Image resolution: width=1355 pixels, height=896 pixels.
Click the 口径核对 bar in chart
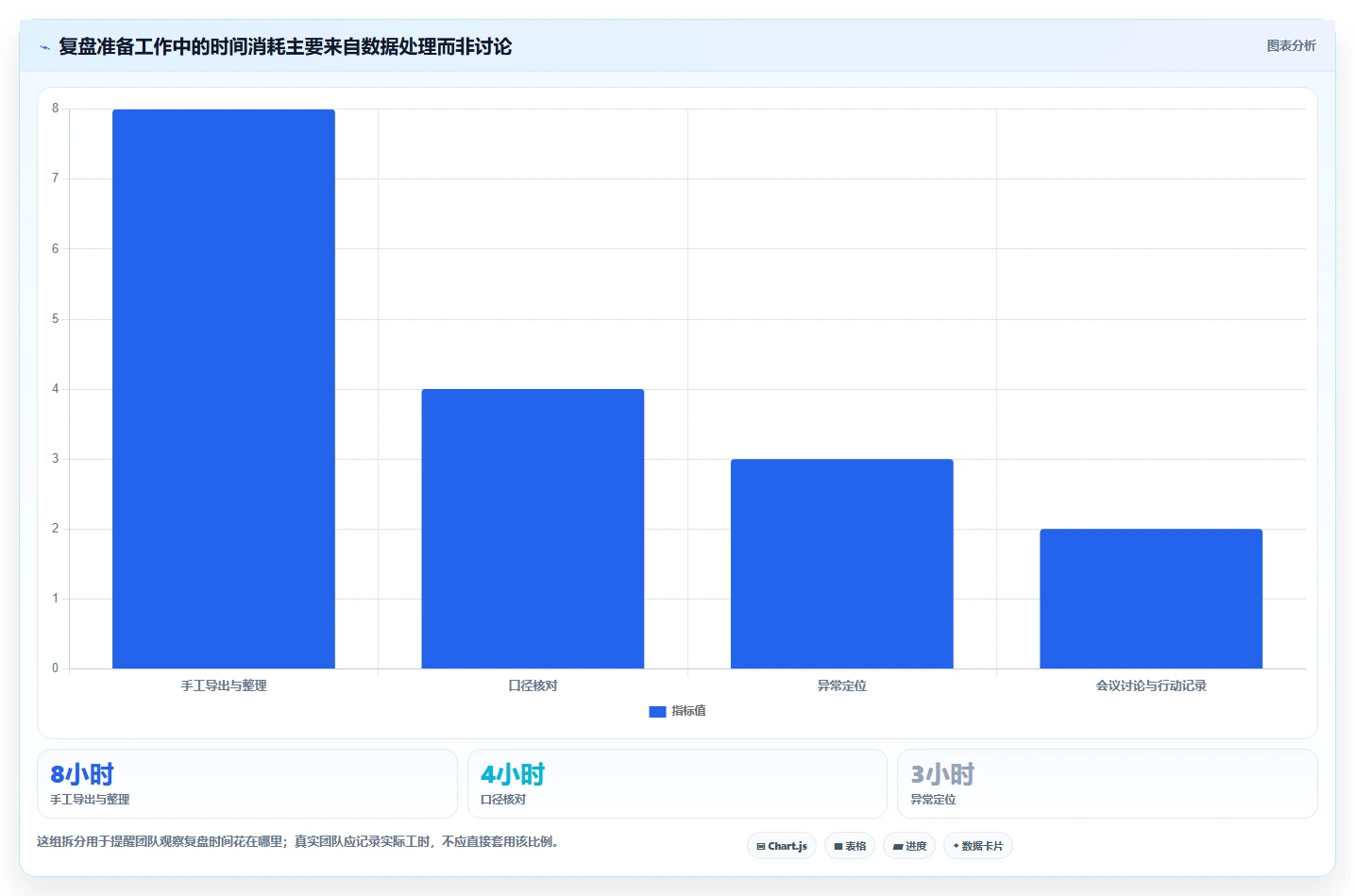533,529
